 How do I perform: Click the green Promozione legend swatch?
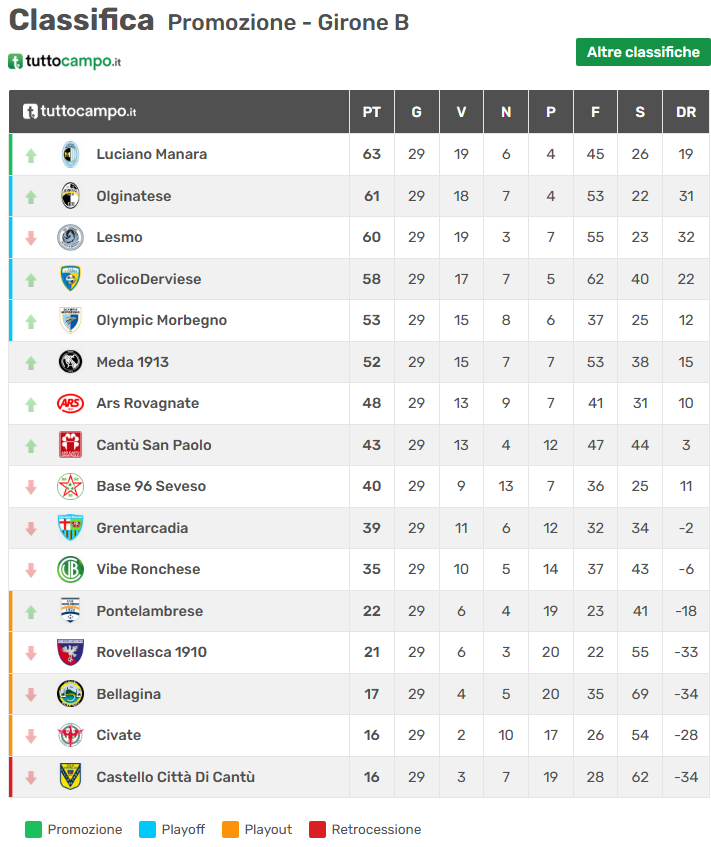(x=34, y=829)
